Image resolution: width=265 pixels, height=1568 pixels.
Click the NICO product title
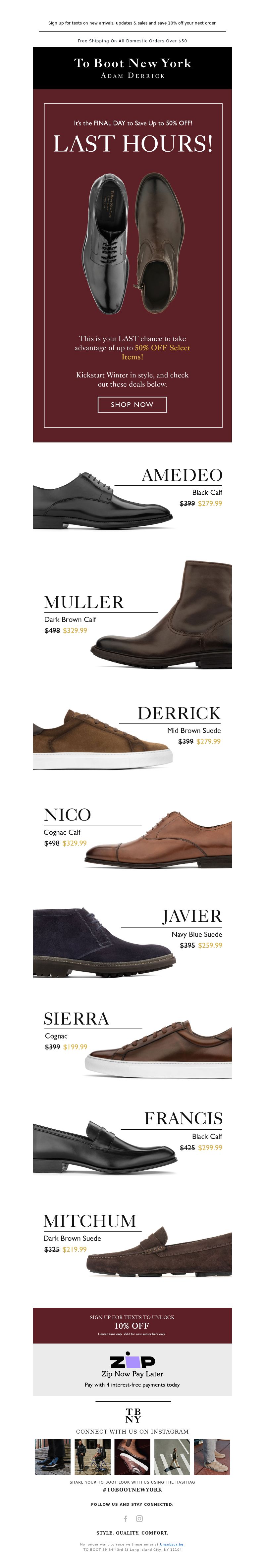coord(67,814)
